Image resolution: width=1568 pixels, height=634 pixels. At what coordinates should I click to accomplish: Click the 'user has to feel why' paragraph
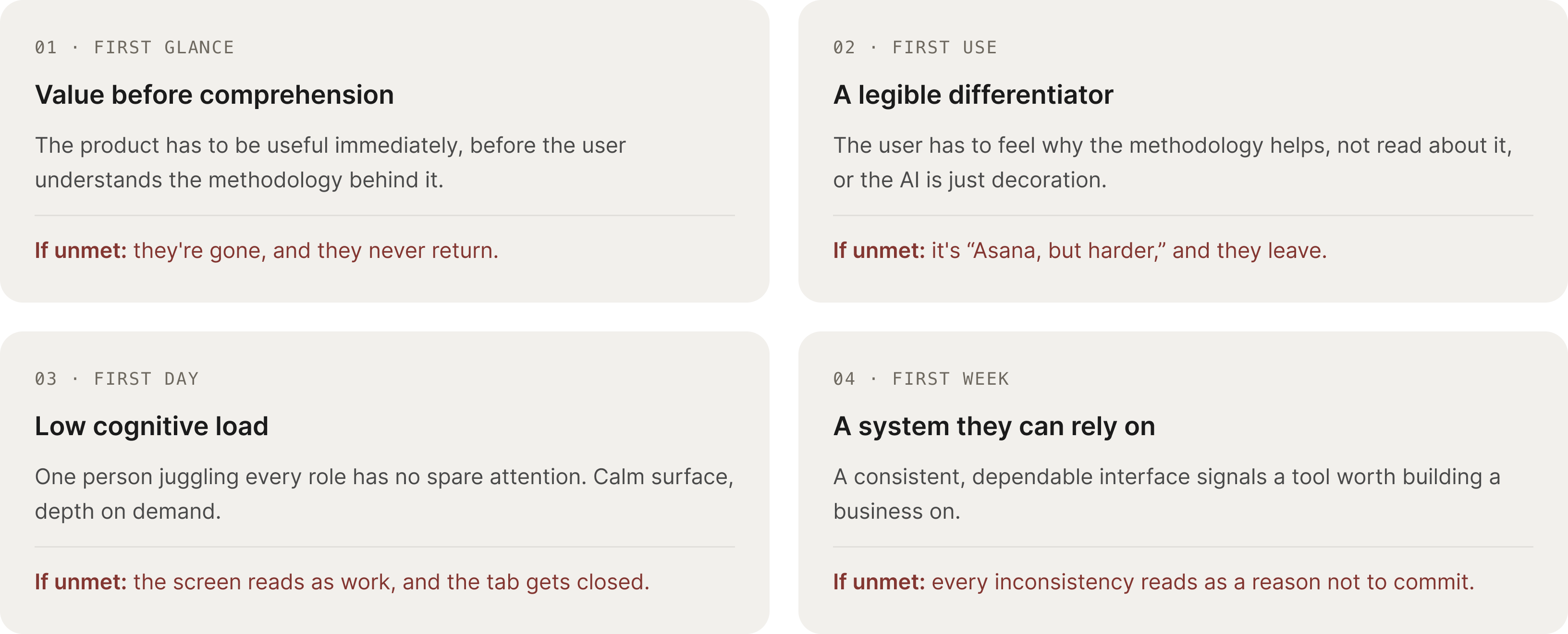[x=1172, y=162]
